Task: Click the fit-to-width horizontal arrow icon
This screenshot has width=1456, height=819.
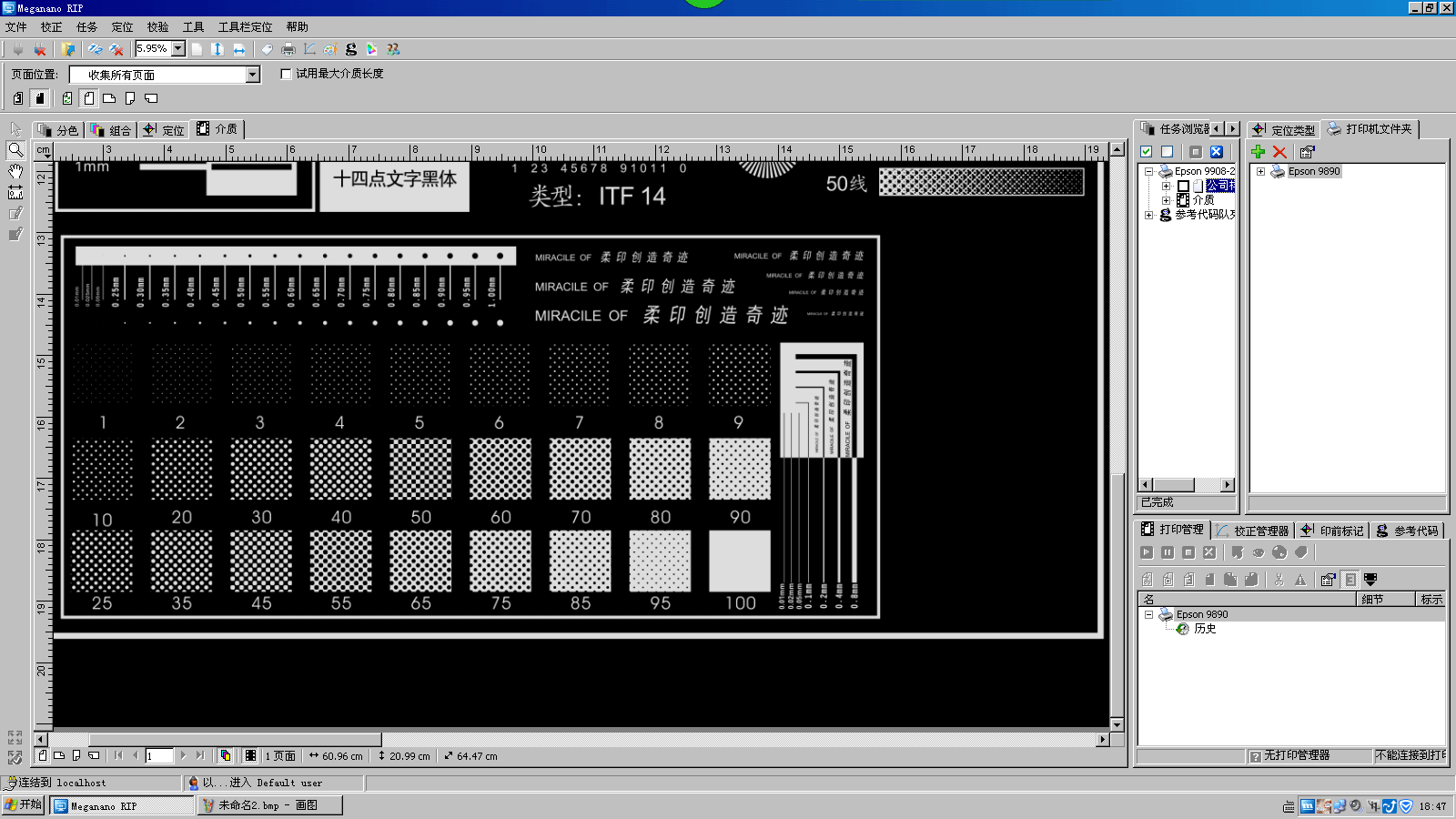Action: tap(238, 49)
